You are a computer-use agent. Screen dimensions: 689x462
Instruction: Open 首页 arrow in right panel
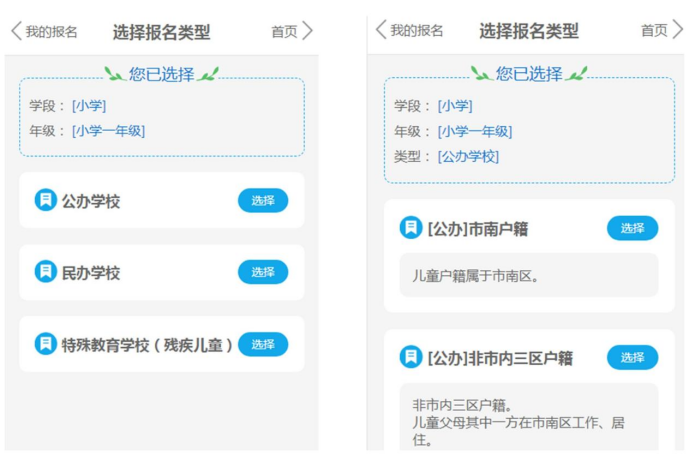click(678, 29)
